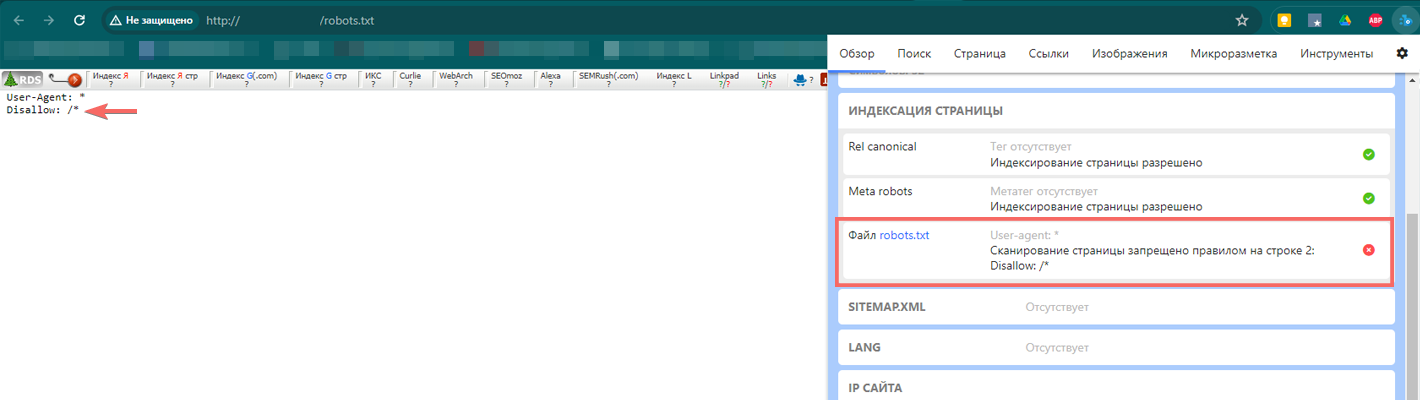
Task: Open the Микроразметка tab
Action: click(1234, 53)
